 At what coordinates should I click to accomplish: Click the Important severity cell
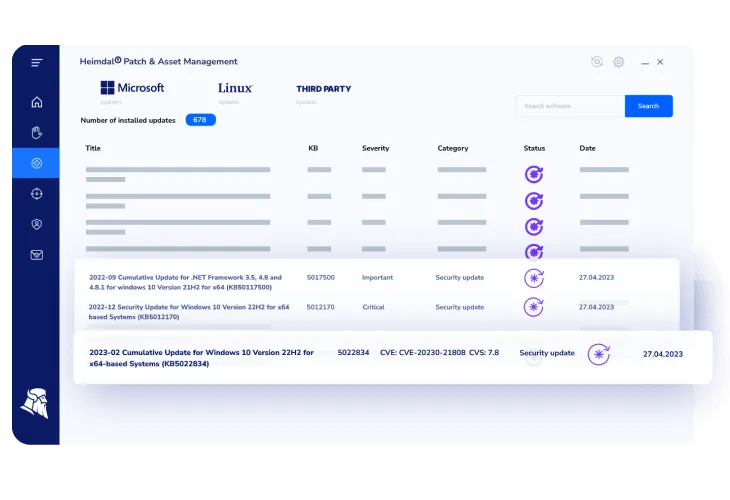[x=377, y=277]
